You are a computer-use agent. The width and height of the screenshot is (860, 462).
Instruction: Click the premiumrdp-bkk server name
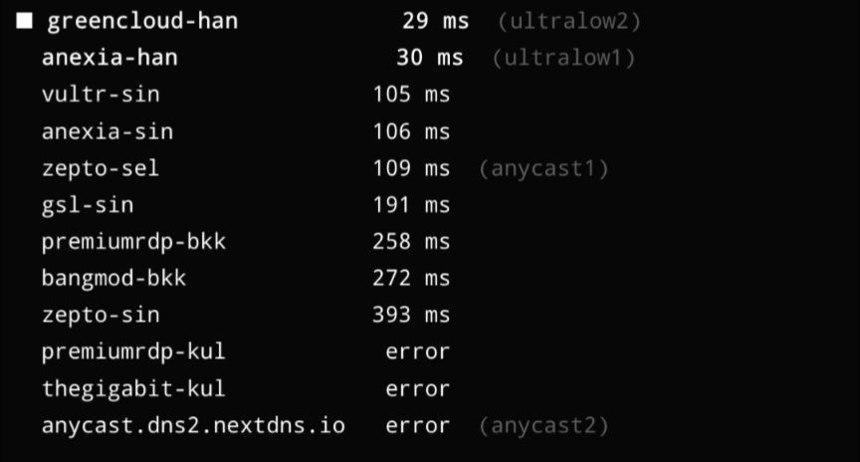(134, 241)
